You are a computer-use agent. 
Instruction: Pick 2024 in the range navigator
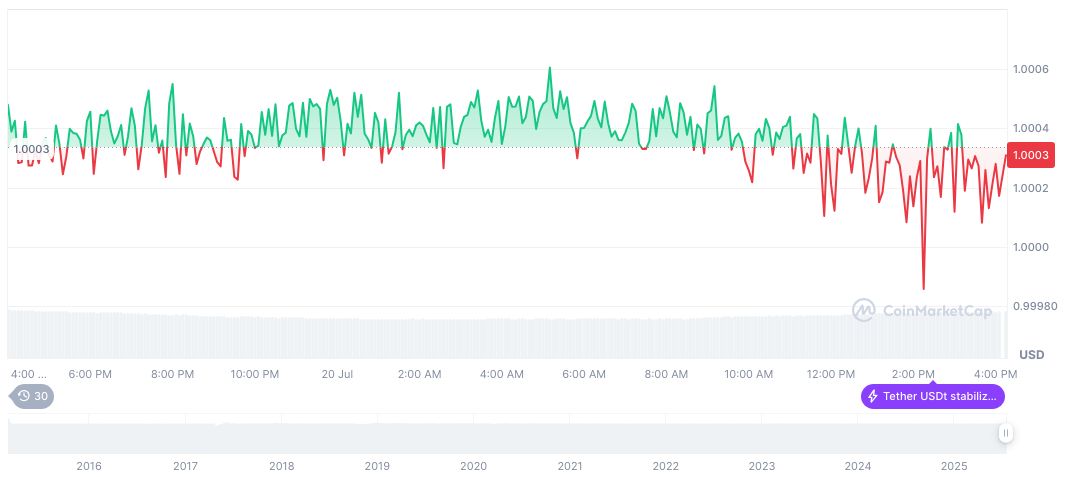(x=858, y=466)
